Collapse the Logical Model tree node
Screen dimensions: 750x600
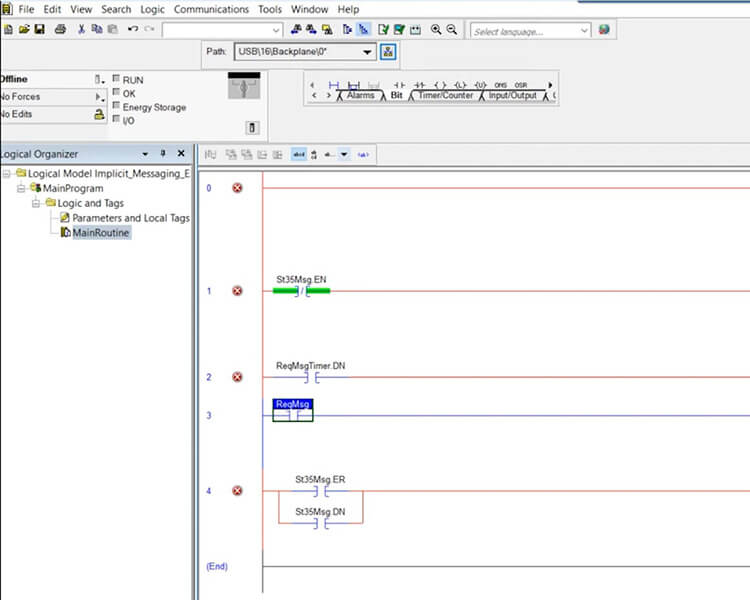pos(6,174)
